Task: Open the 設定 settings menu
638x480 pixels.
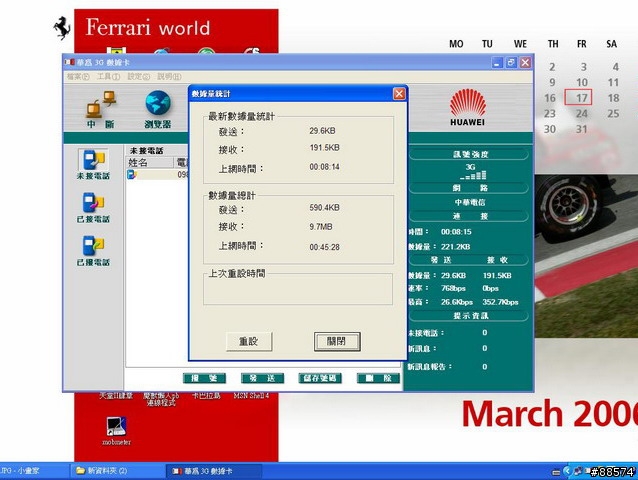Action: click(138, 76)
